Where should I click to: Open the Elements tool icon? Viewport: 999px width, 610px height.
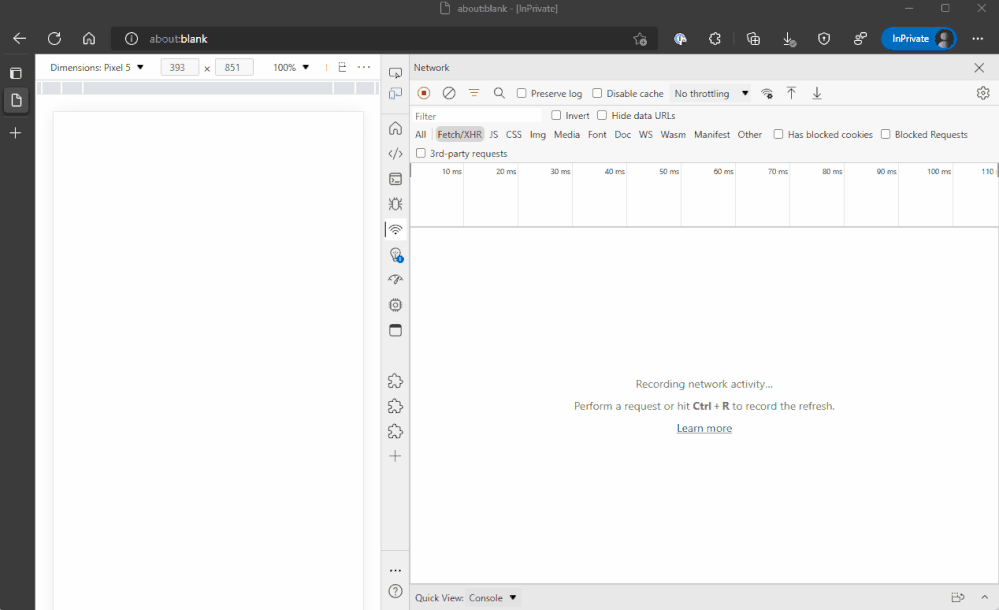(396, 154)
